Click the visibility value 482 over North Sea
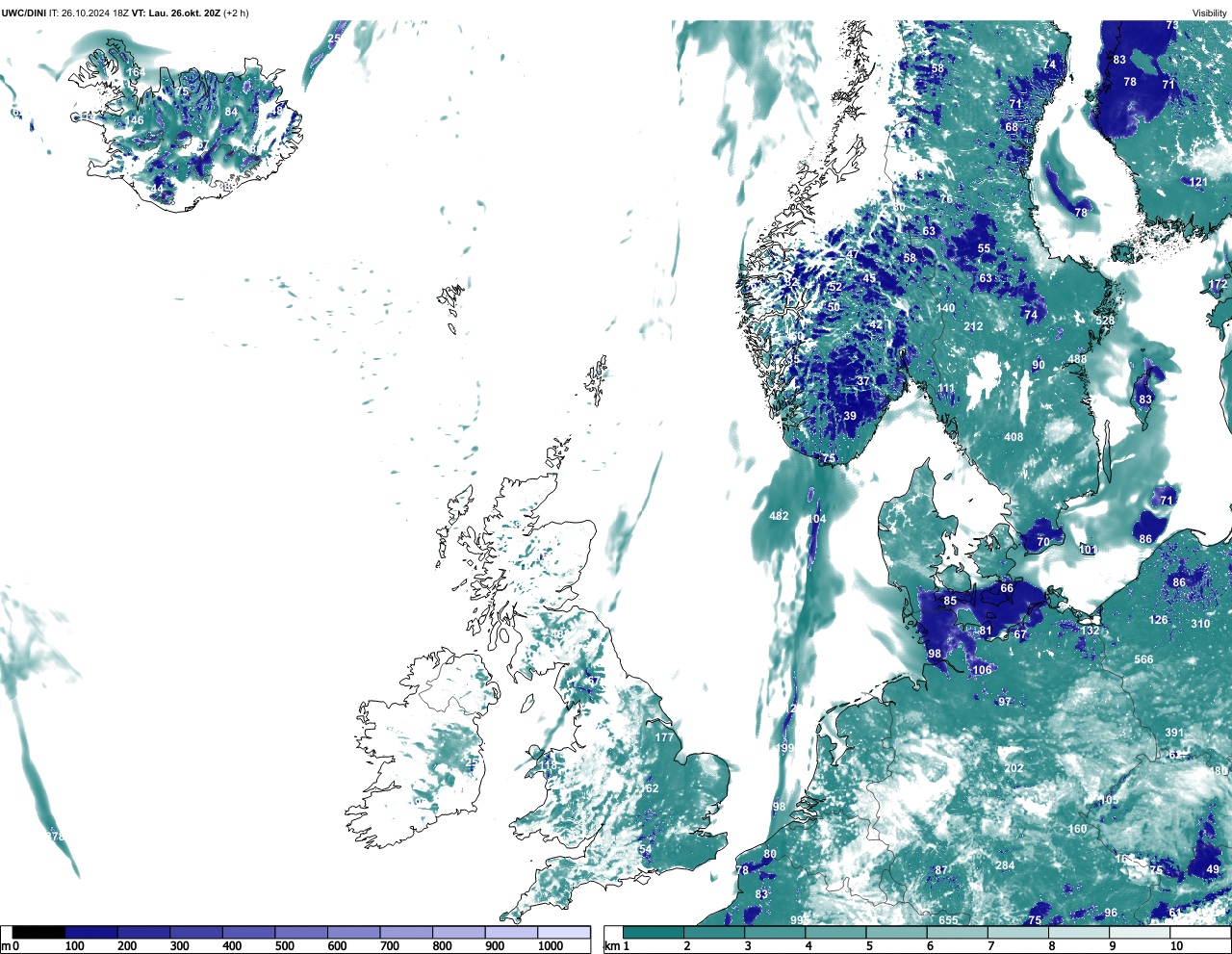This screenshot has width=1232, height=954. [x=779, y=516]
